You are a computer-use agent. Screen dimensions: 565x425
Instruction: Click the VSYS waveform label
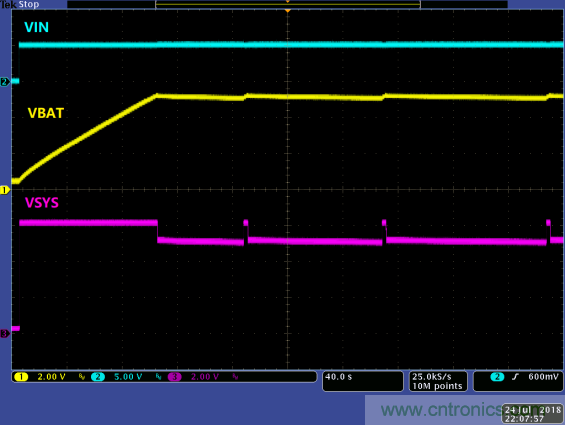click(x=42, y=203)
